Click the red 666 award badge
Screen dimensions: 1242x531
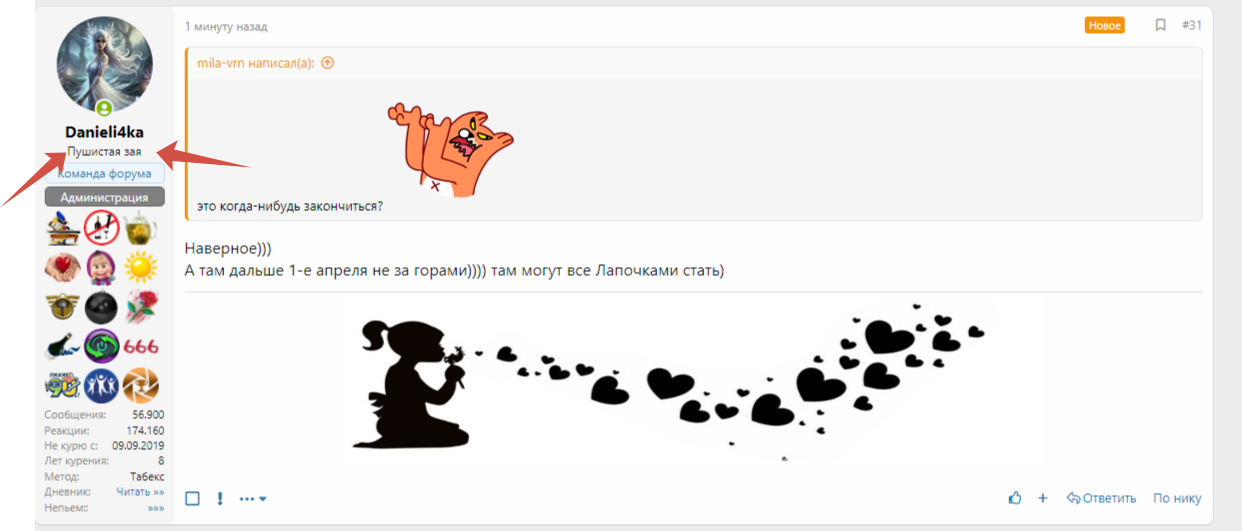(x=141, y=346)
